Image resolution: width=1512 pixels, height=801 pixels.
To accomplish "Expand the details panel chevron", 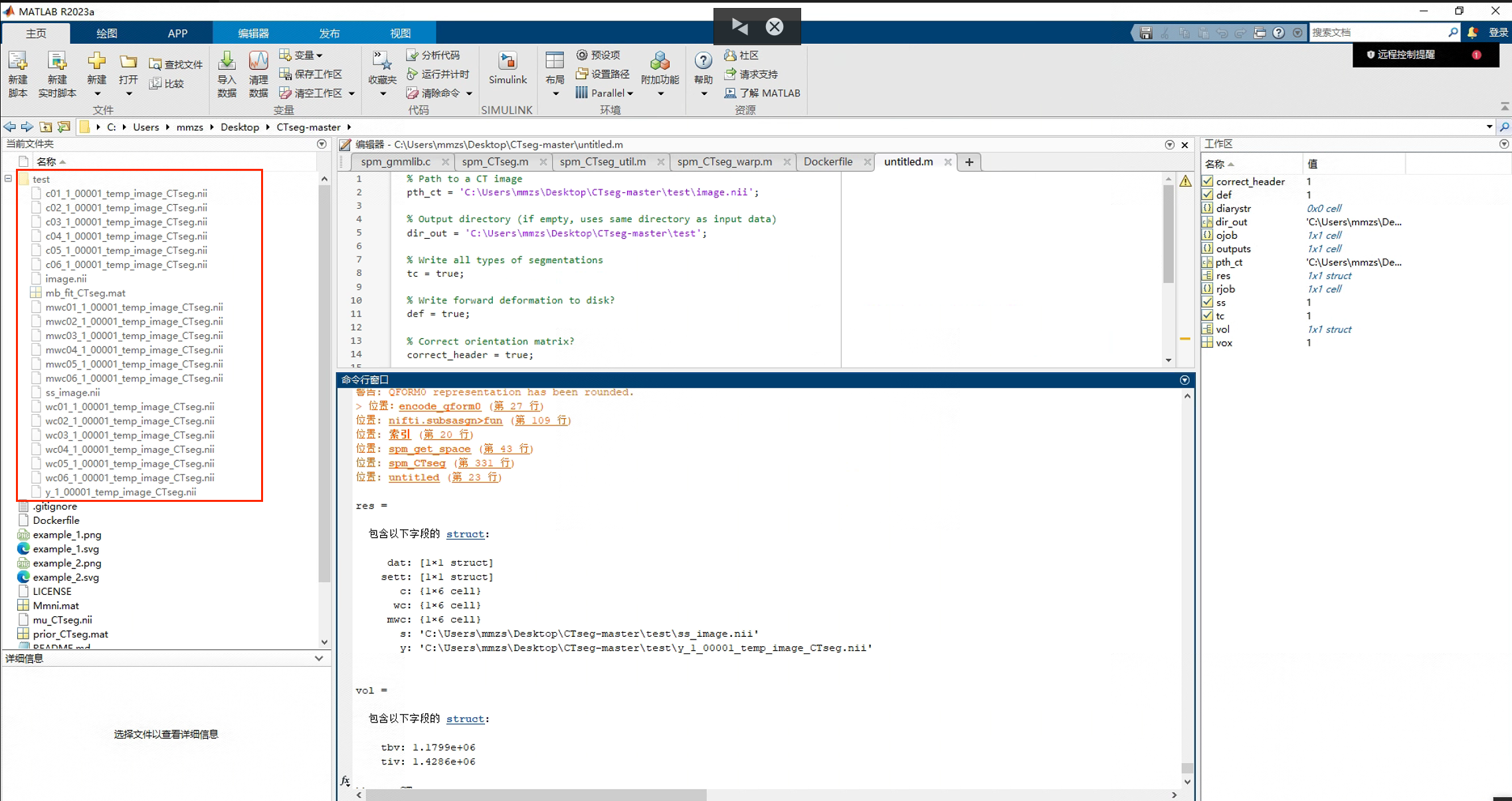I will coord(319,658).
